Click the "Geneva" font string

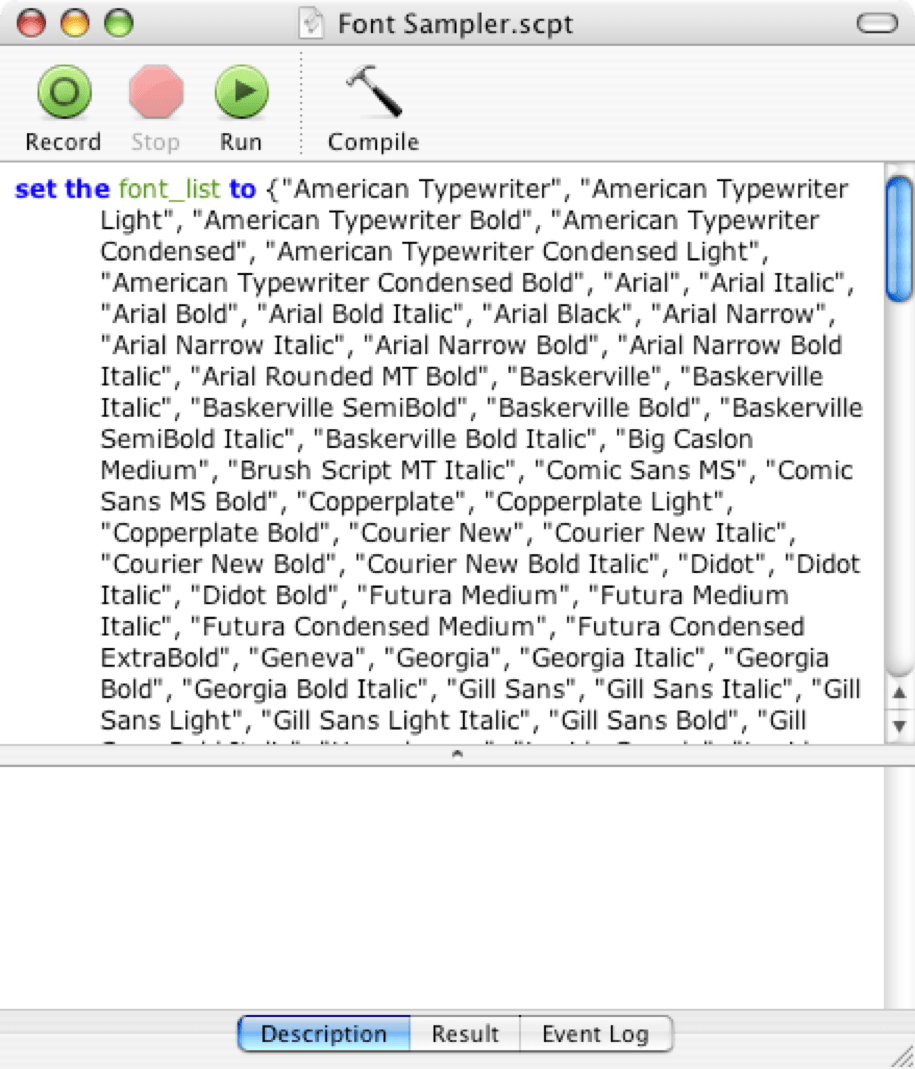click(309, 658)
